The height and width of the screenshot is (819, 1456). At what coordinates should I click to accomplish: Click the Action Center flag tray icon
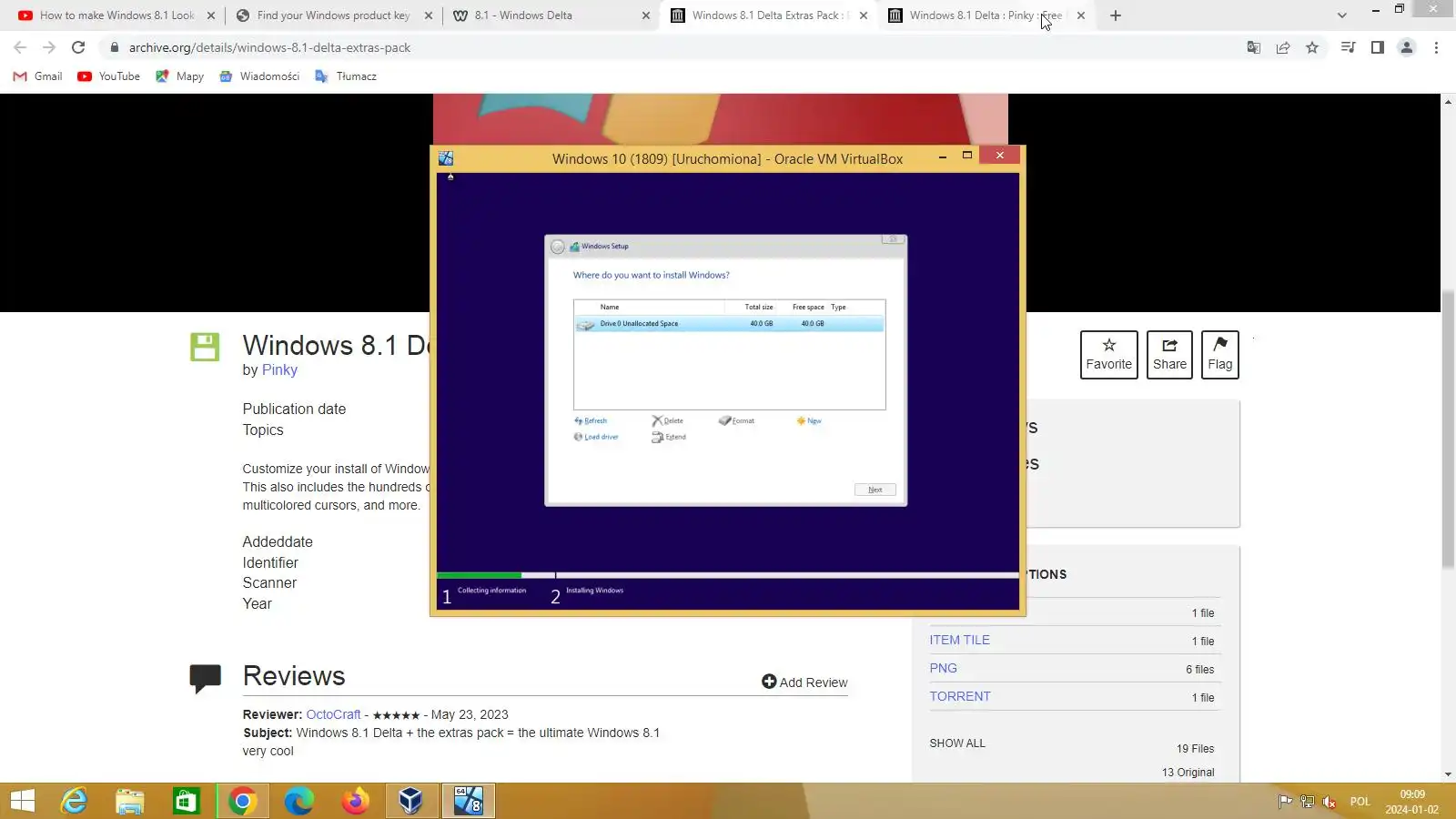(1285, 802)
